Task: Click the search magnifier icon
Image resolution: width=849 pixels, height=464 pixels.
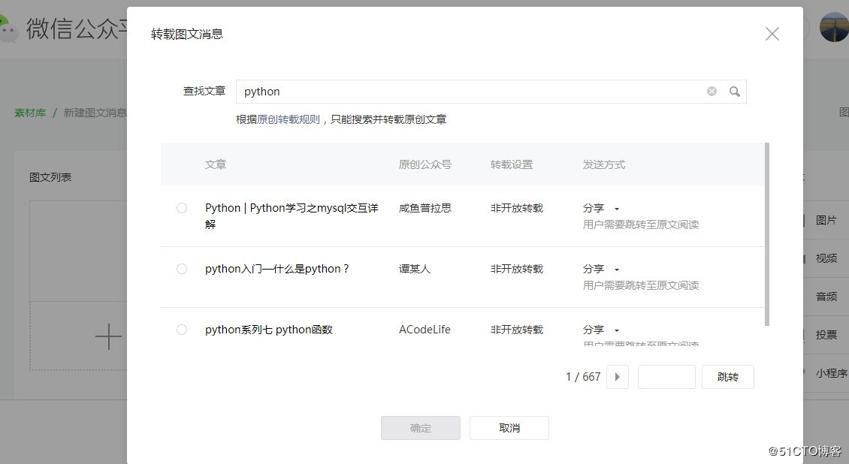Action: coord(734,92)
